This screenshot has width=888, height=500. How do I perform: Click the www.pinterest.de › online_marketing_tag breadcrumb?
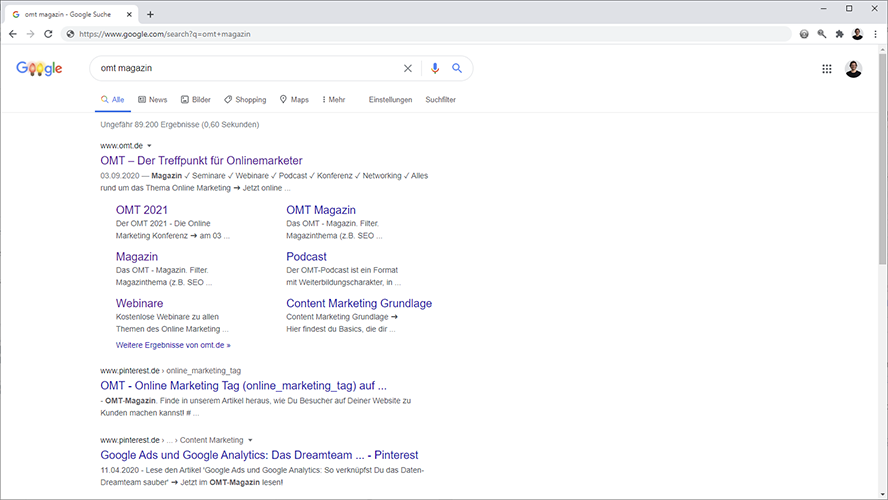click(170, 371)
